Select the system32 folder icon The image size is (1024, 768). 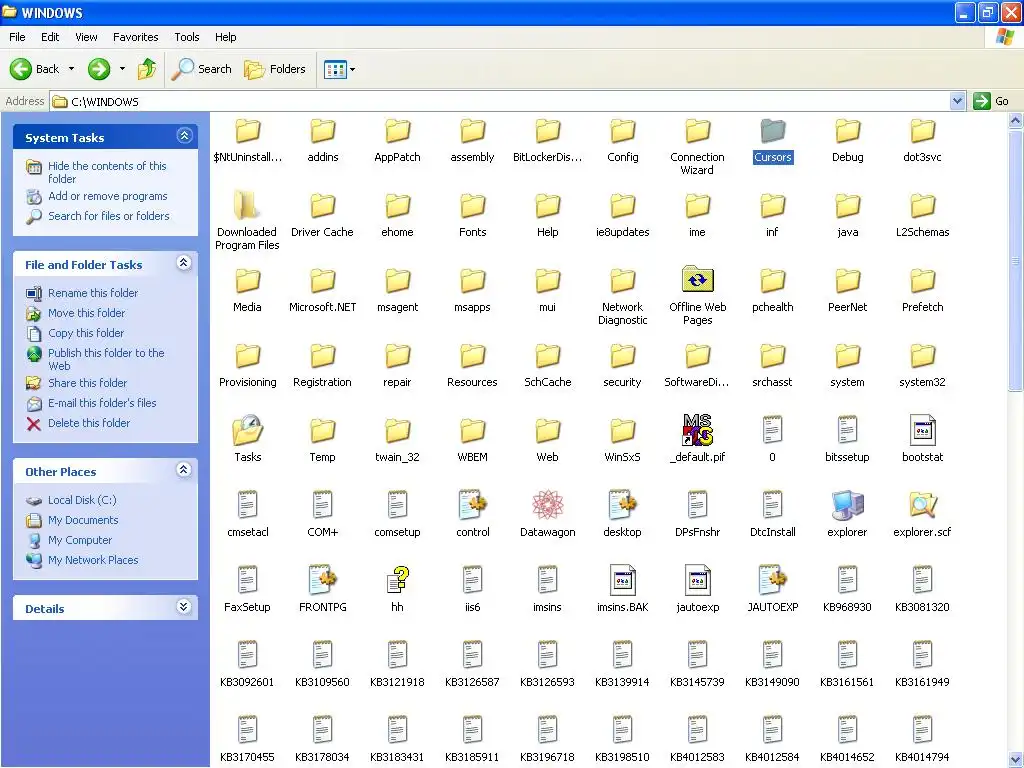[x=922, y=356]
